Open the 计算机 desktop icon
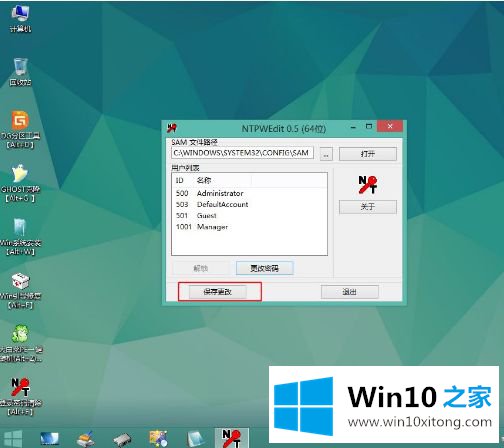 tap(21, 19)
